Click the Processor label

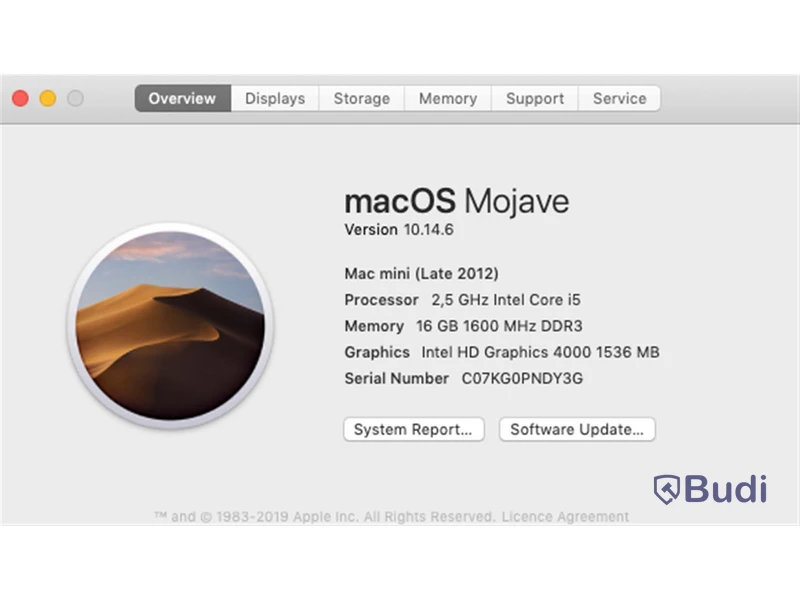[x=382, y=300]
